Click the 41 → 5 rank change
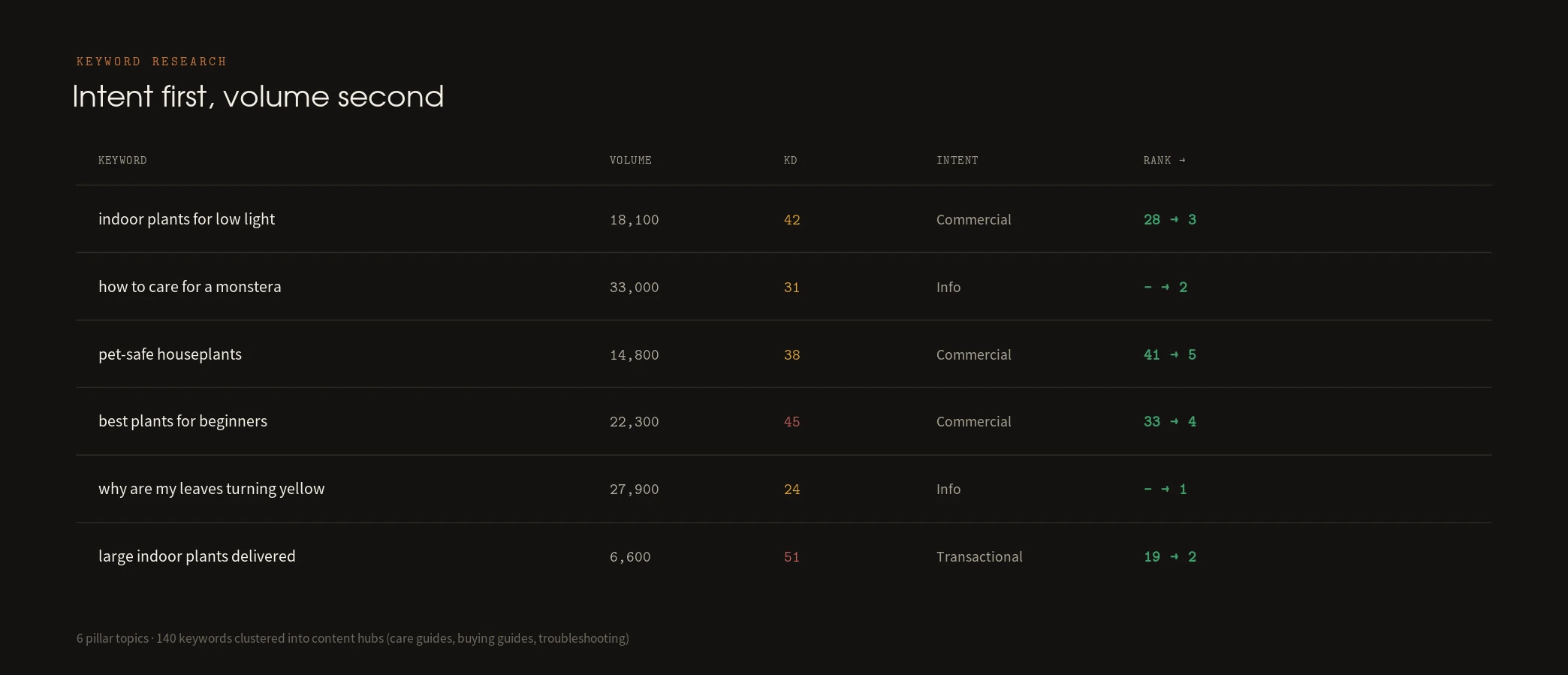Image resolution: width=1568 pixels, height=675 pixels. [1169, 354]
